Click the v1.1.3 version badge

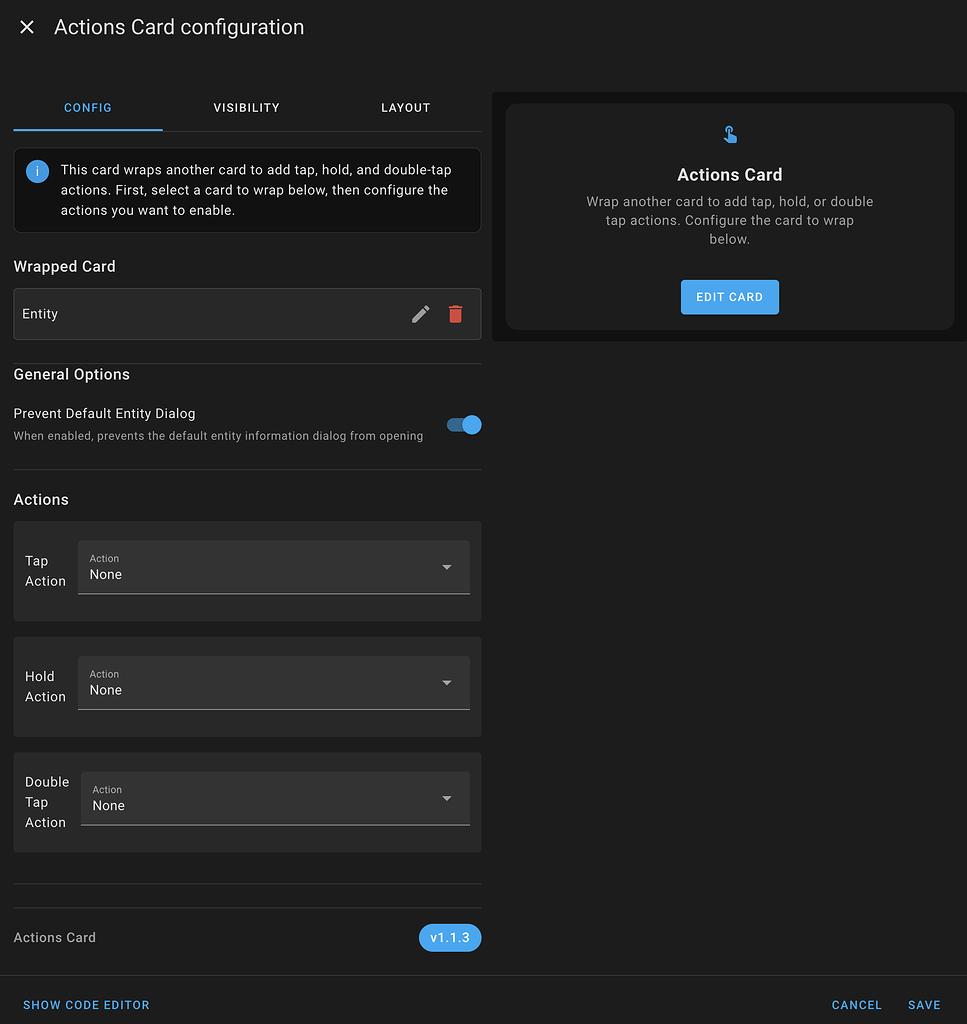(450, 937)
